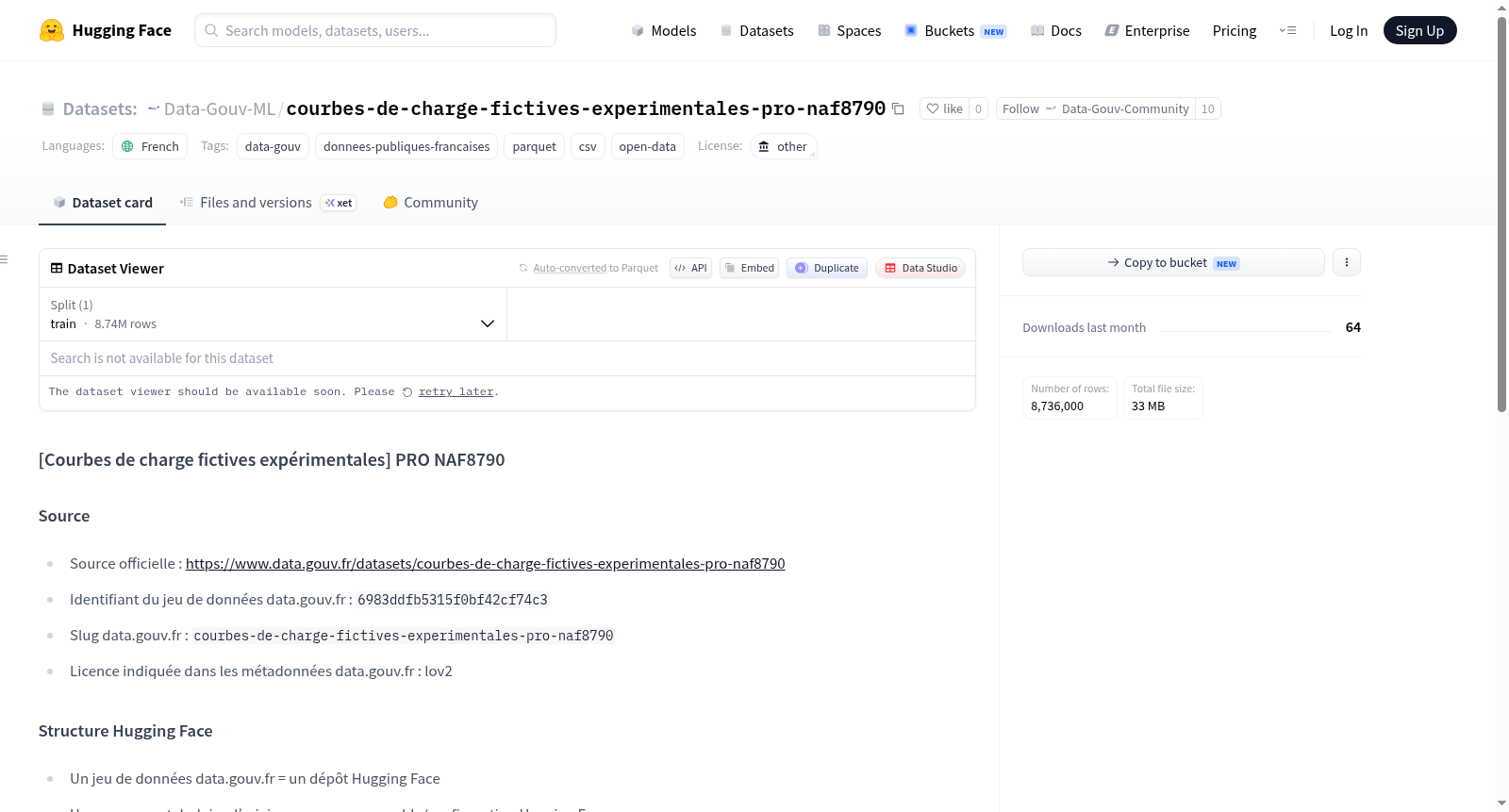View Pricing
Screen dimensions: 1509x812
(x=1235, y=30)
